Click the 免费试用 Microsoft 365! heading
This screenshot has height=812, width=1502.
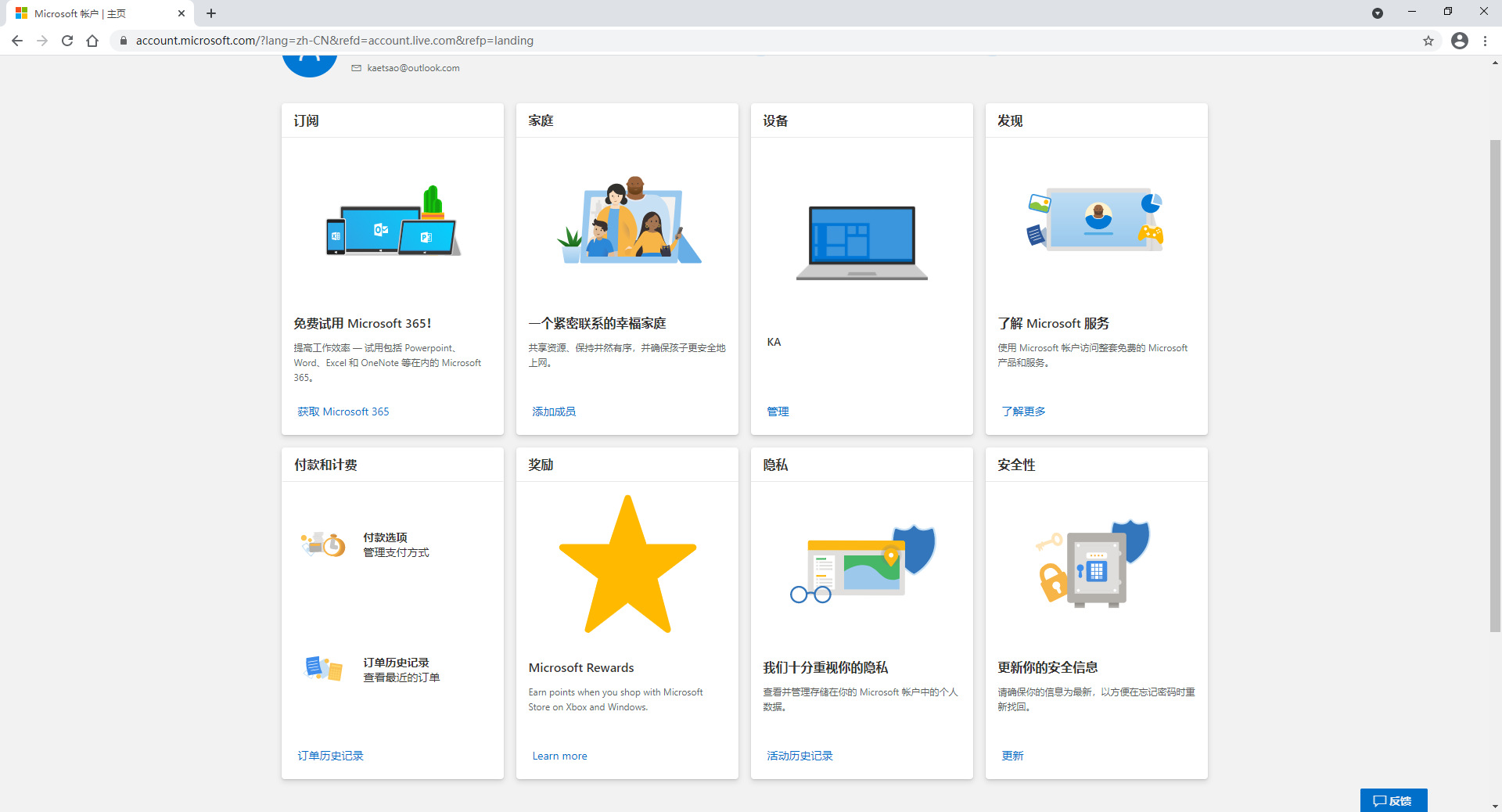point(362,323)
